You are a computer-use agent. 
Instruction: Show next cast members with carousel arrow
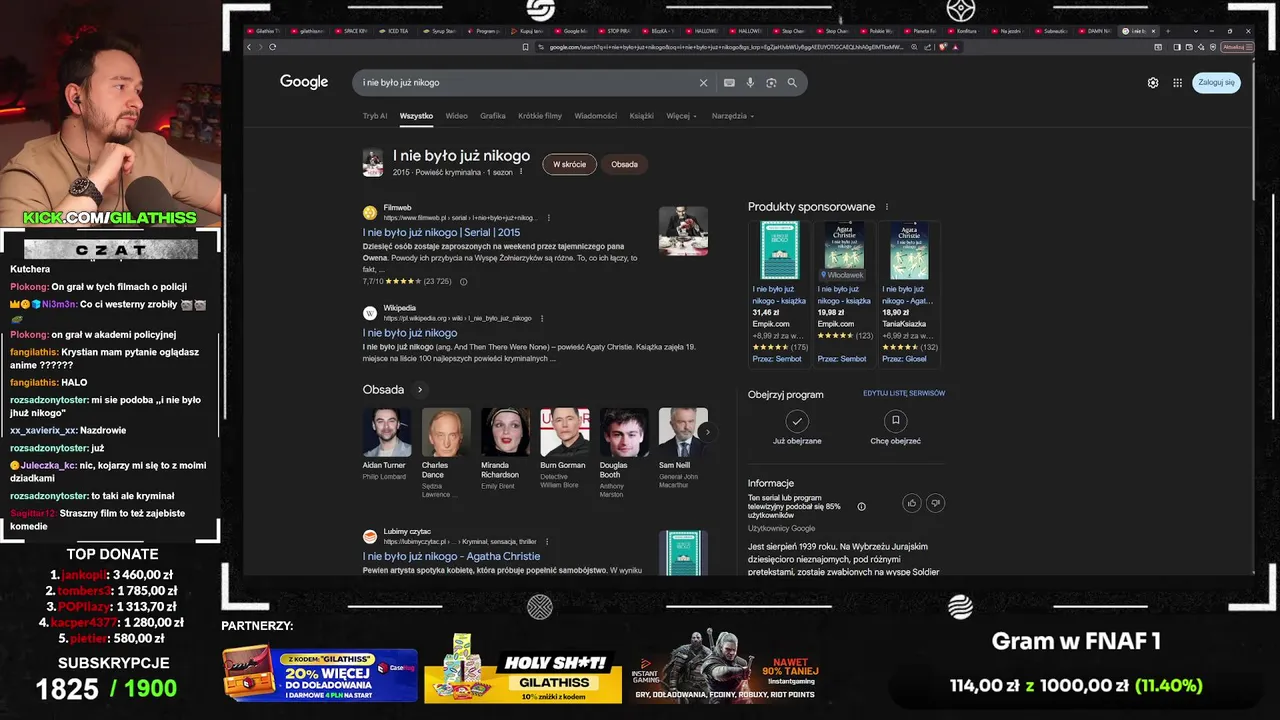click(x=707, y=432)
